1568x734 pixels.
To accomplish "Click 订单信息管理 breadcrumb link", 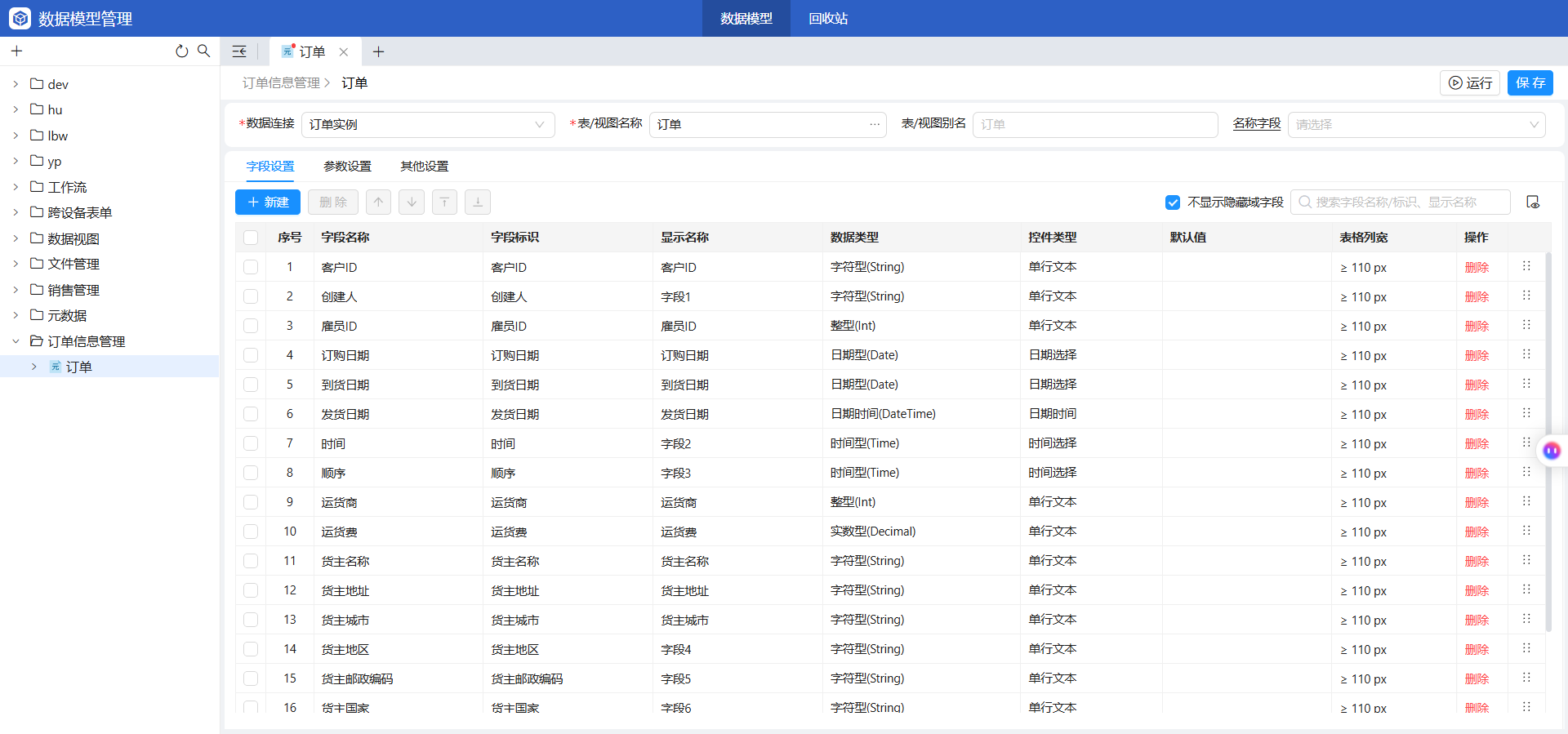I will pos(281,82).
